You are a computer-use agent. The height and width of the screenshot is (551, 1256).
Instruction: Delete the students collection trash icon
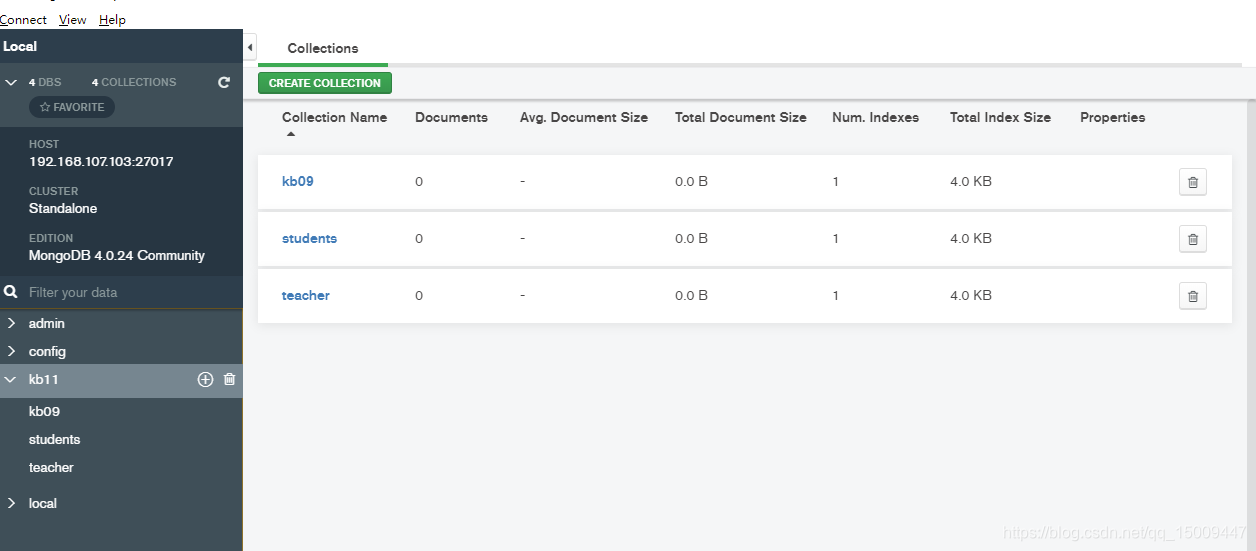(1192, 239)
